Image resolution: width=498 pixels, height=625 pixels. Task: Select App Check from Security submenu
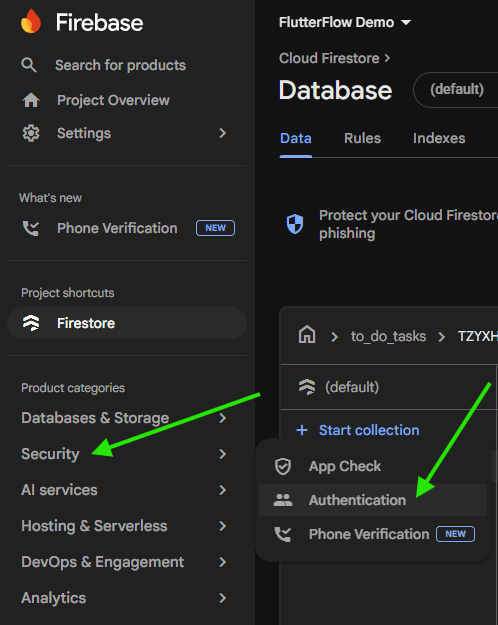pos(373,466)
